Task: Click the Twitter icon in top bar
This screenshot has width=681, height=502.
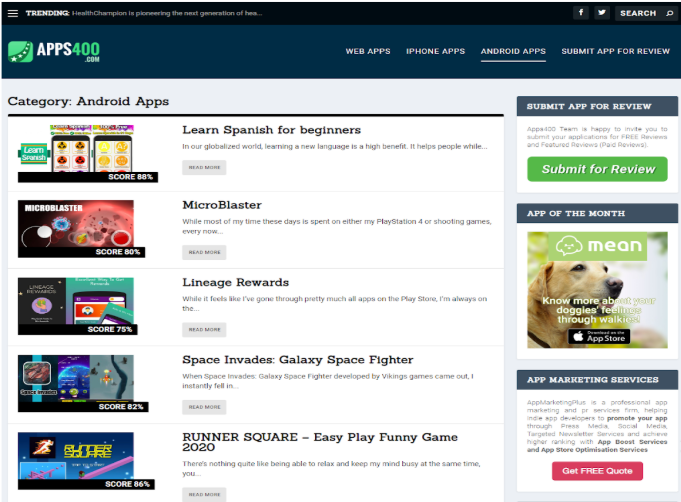Action: click(x=602, y=13)
